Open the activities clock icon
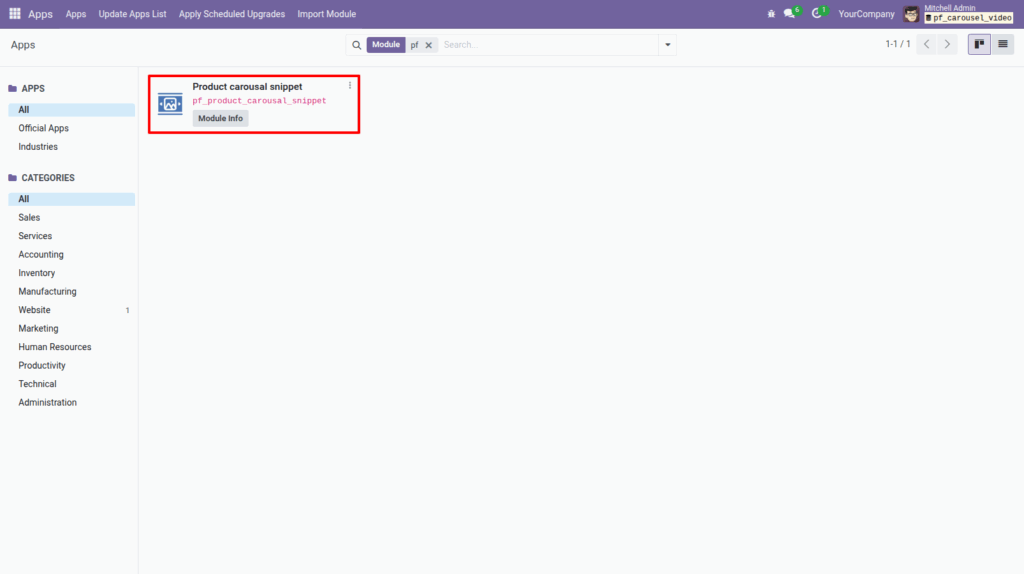The image size is (1024, 574). 817,14
